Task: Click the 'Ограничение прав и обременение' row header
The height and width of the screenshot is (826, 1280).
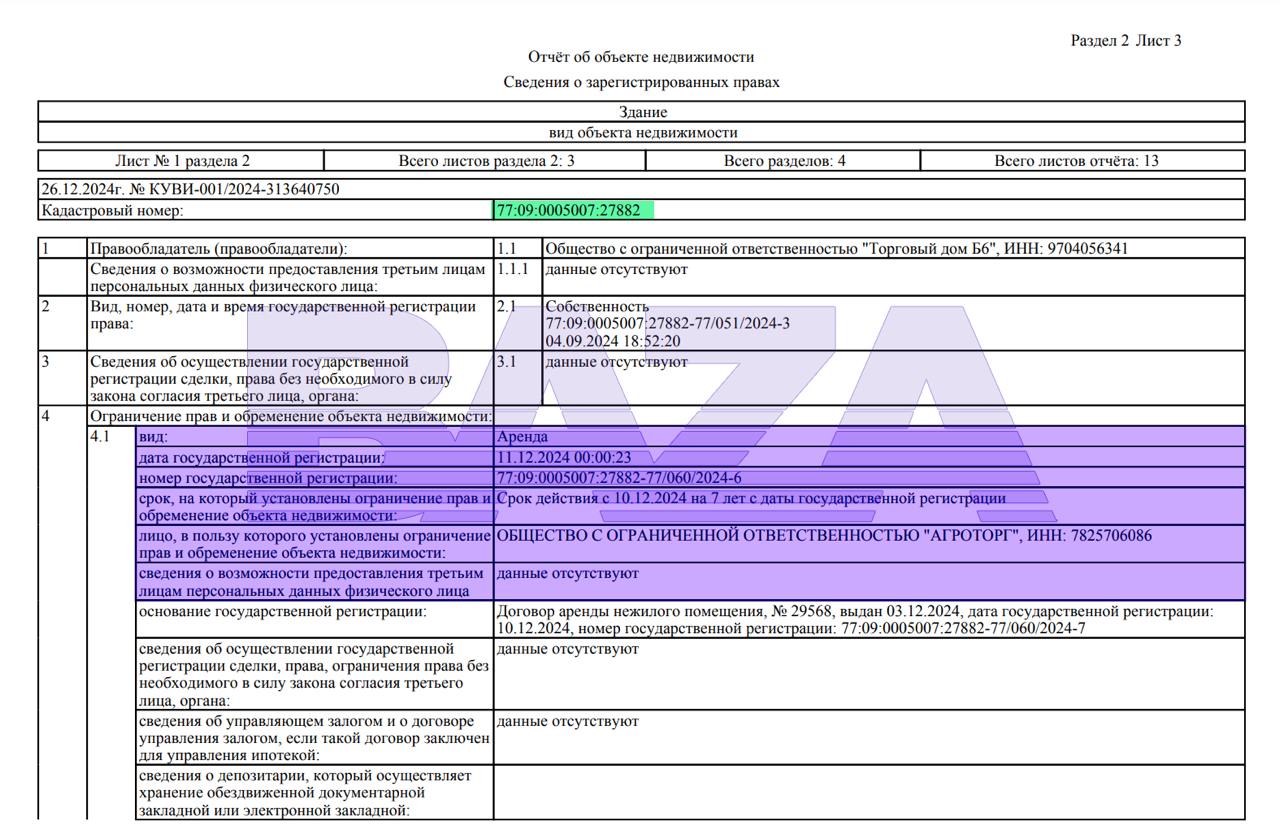Action: coord(291,416)
